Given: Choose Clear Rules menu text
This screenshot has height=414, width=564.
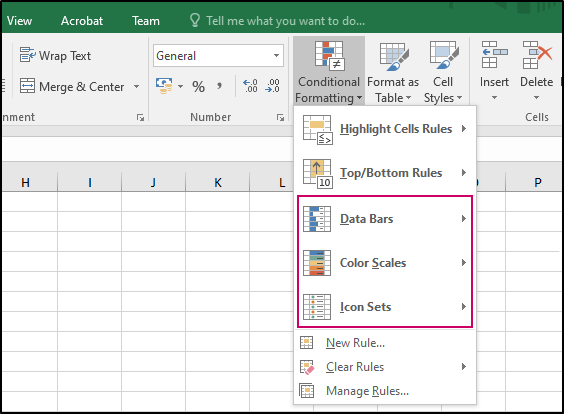Looking at the screenshot, I should coord(355,367).
